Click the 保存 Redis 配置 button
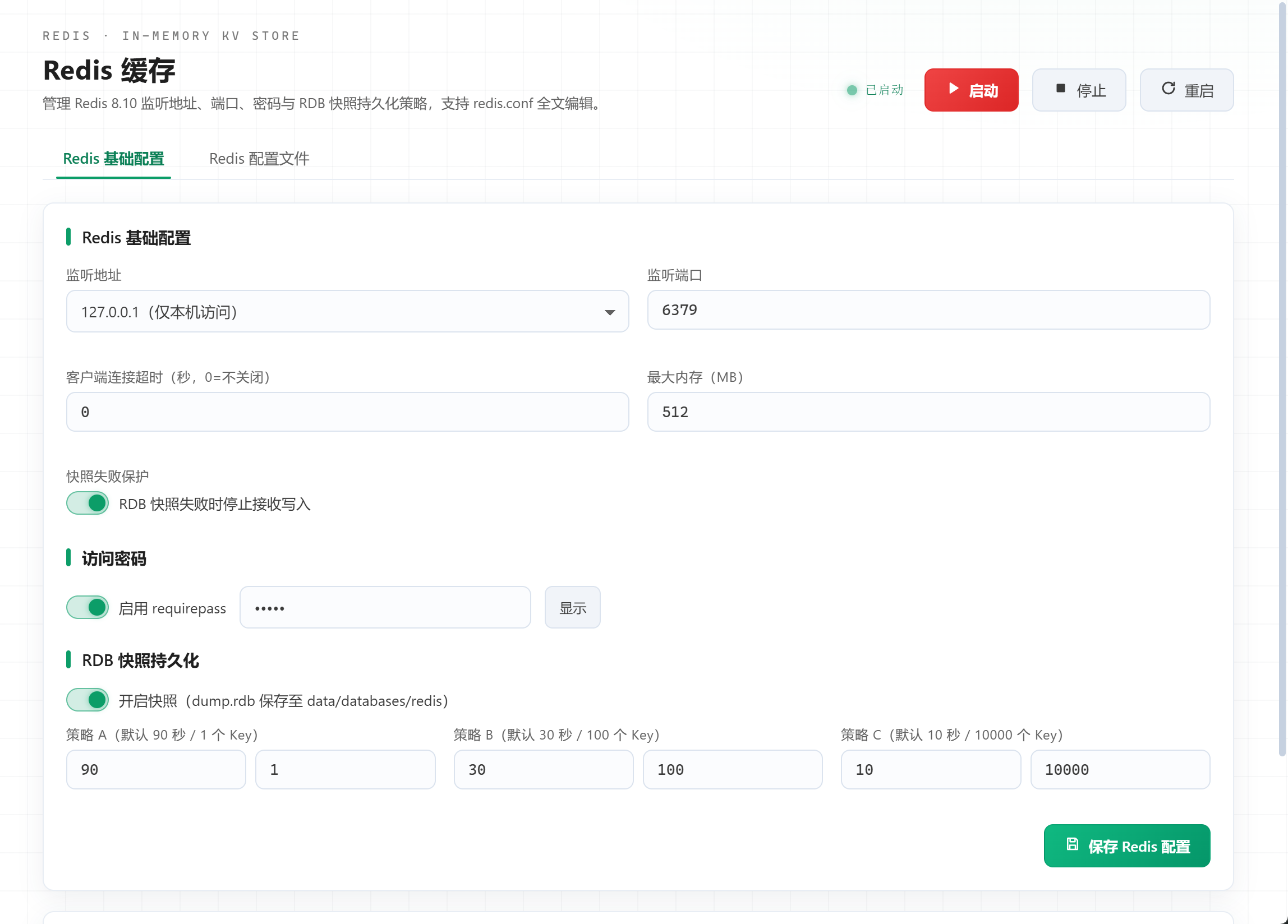The height and width of the screenshot is (924, 1288). pos(1126,846)
